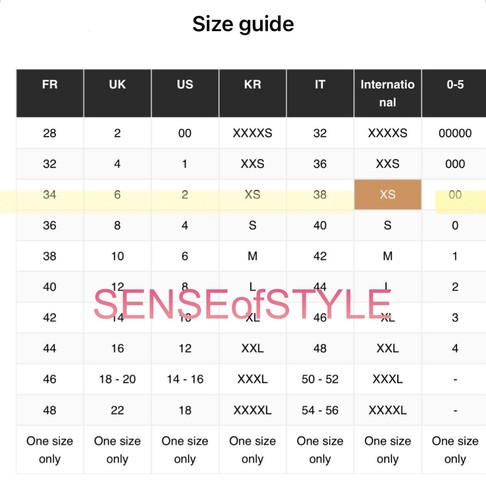This screenshot has height=500, width=486.
Task: Select the UK column header
Action: (117, 93)
